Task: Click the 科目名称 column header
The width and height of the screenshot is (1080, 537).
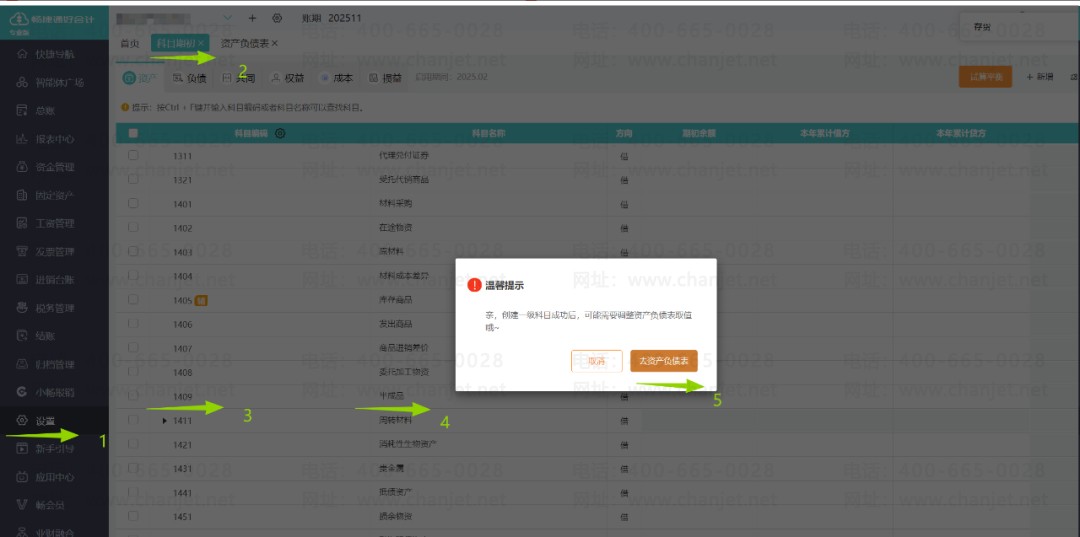Action: click(488, 134)
